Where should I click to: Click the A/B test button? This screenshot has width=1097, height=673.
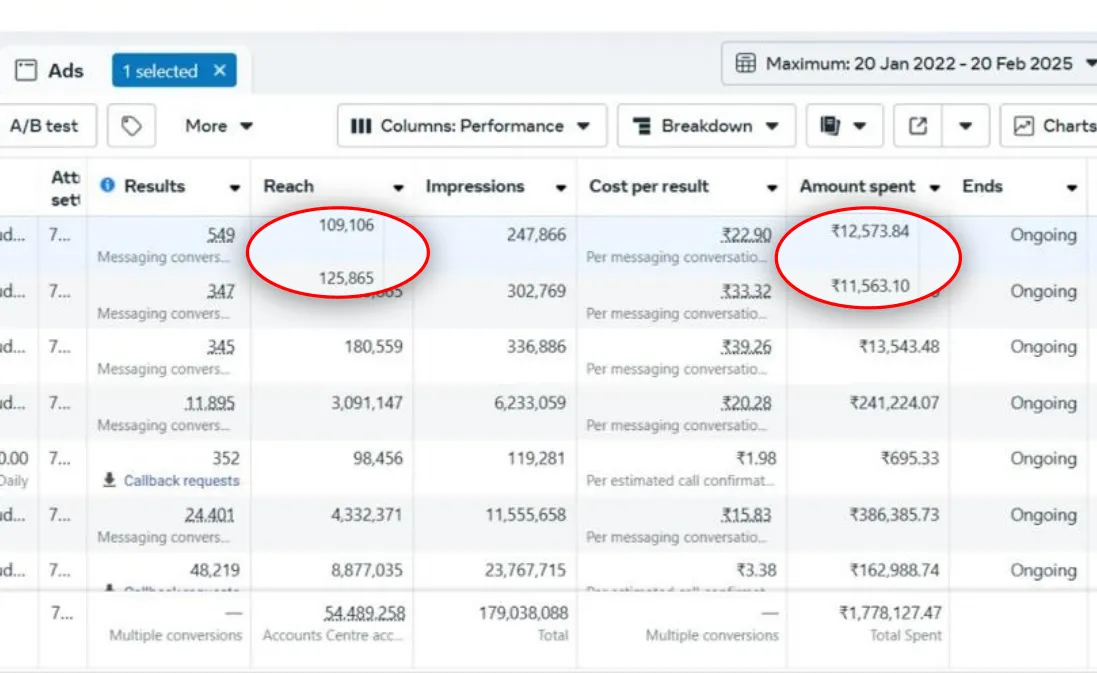pyautogui.click(x=44, y=126)
